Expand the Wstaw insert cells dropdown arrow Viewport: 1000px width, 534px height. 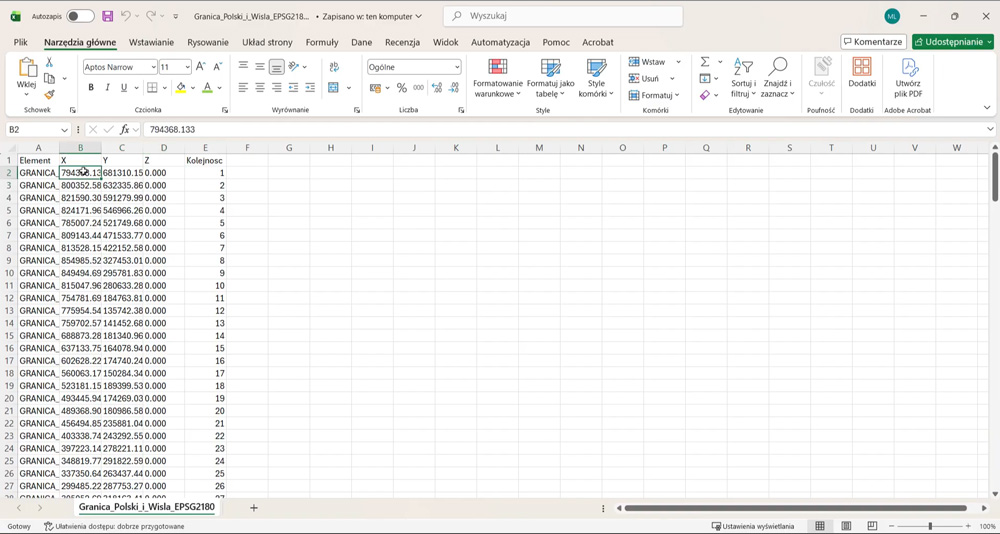[x=679, y=62]
